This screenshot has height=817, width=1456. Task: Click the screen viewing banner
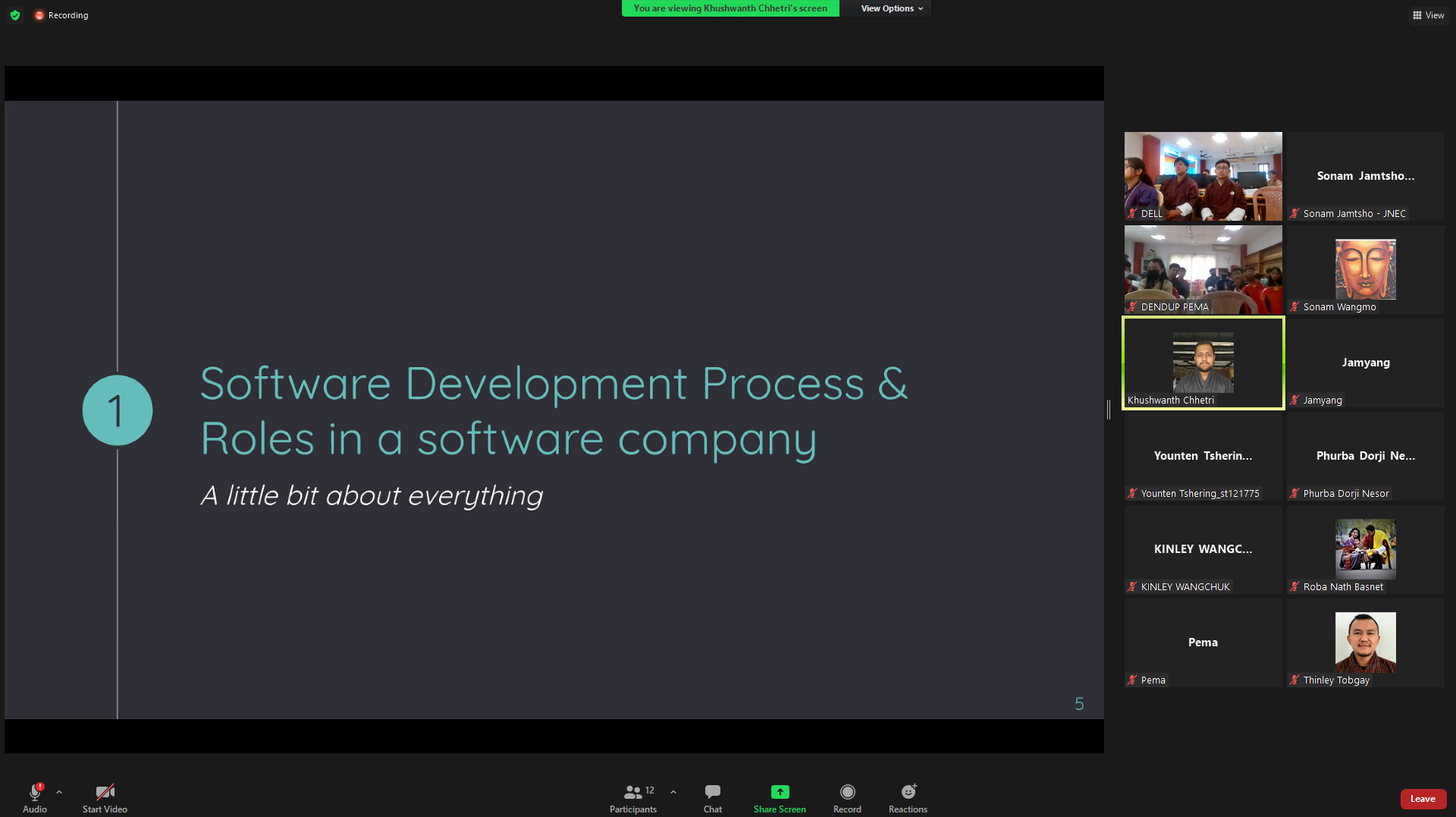[x=730, y=8]
